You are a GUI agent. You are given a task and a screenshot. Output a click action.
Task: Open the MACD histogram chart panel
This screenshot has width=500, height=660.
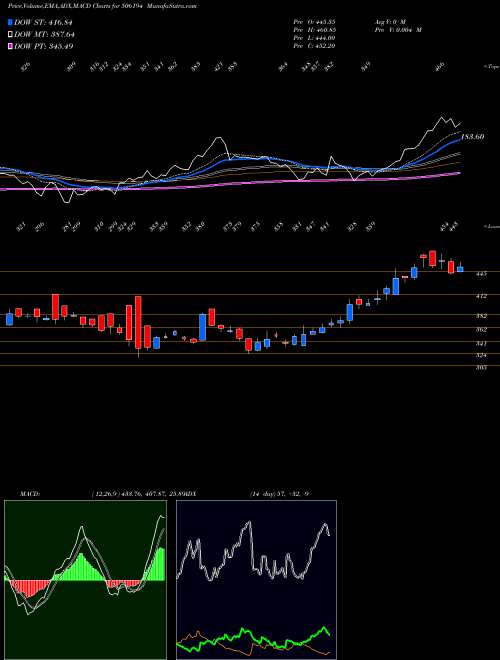(85, 580)
